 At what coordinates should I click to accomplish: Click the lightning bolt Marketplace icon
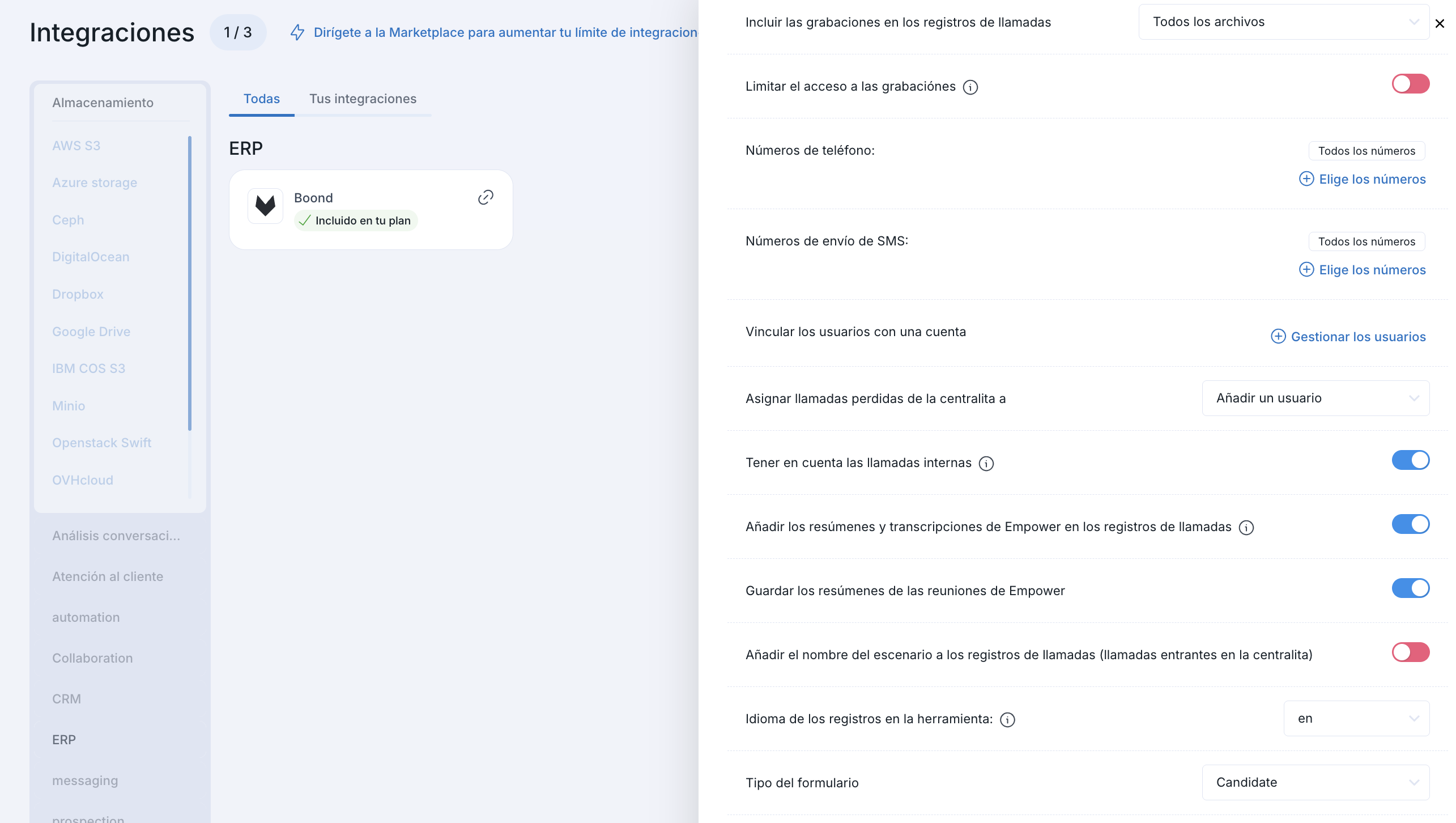pos(297,32)
